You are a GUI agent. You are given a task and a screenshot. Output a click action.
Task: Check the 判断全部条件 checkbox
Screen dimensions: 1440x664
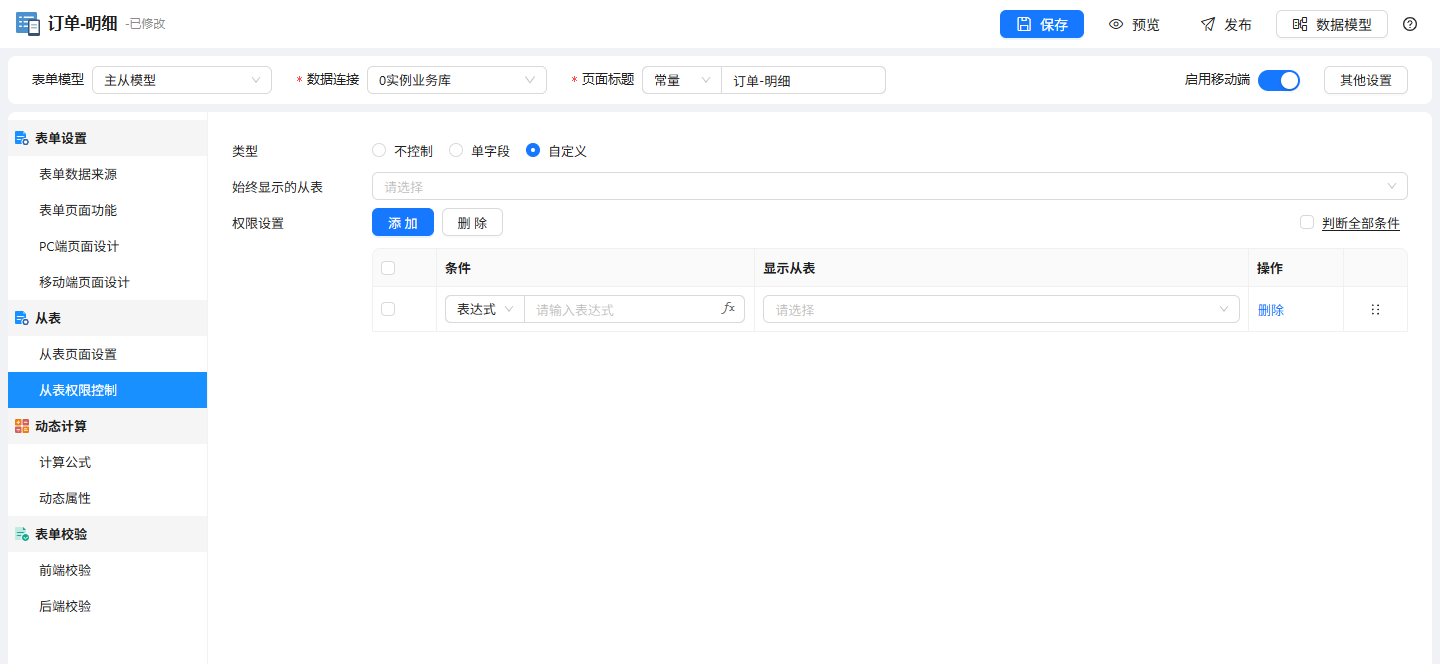[x=1307, y=222]
